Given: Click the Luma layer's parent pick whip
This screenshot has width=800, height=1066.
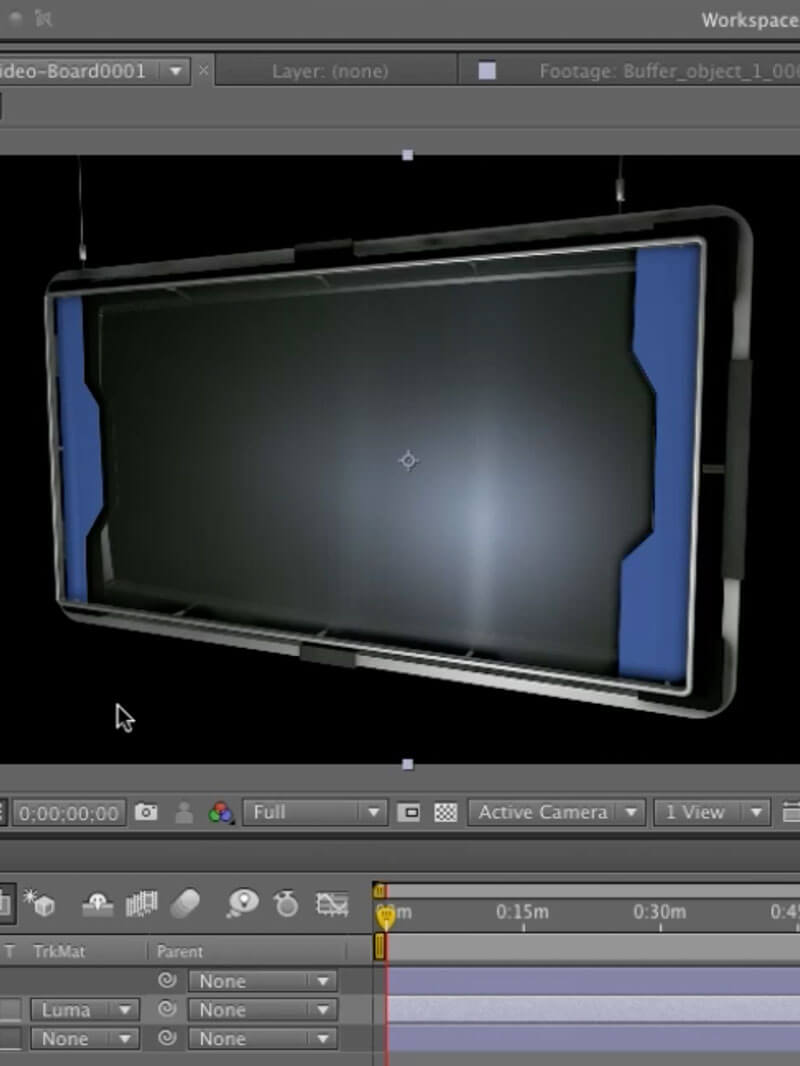Looking at the screenshot, I should (167, 1010).
